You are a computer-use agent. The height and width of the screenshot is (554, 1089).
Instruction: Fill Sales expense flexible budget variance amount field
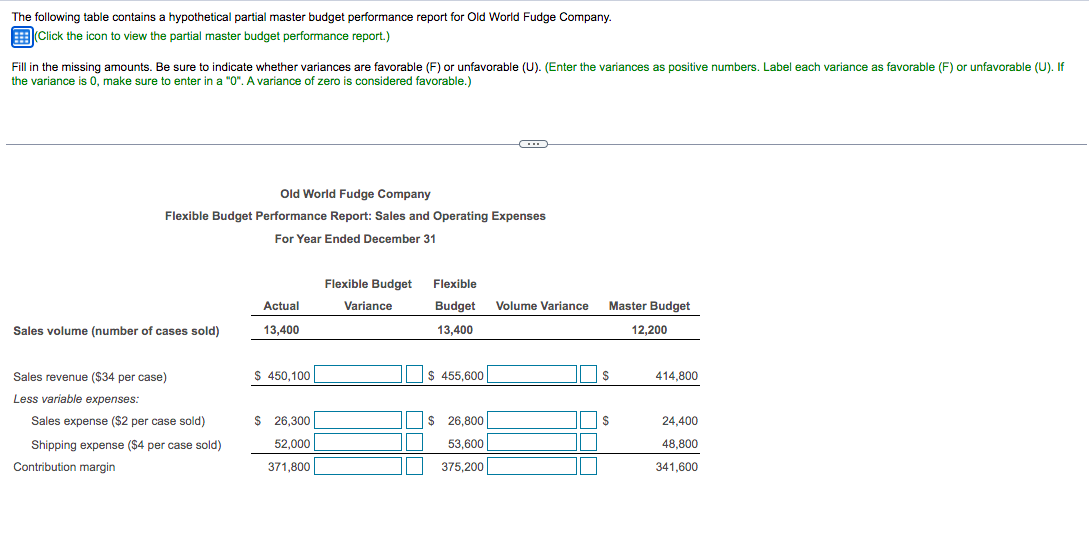tap(358, 420)
